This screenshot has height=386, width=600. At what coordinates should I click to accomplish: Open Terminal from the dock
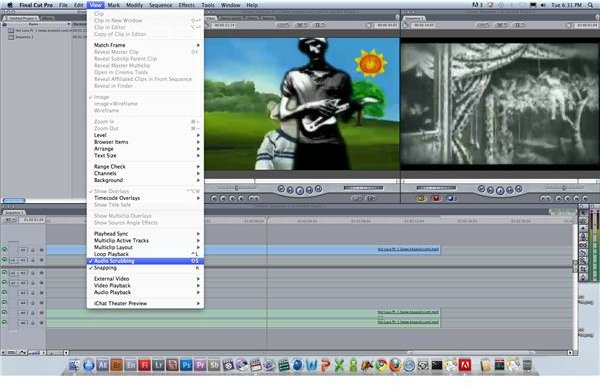click(437, 365)
